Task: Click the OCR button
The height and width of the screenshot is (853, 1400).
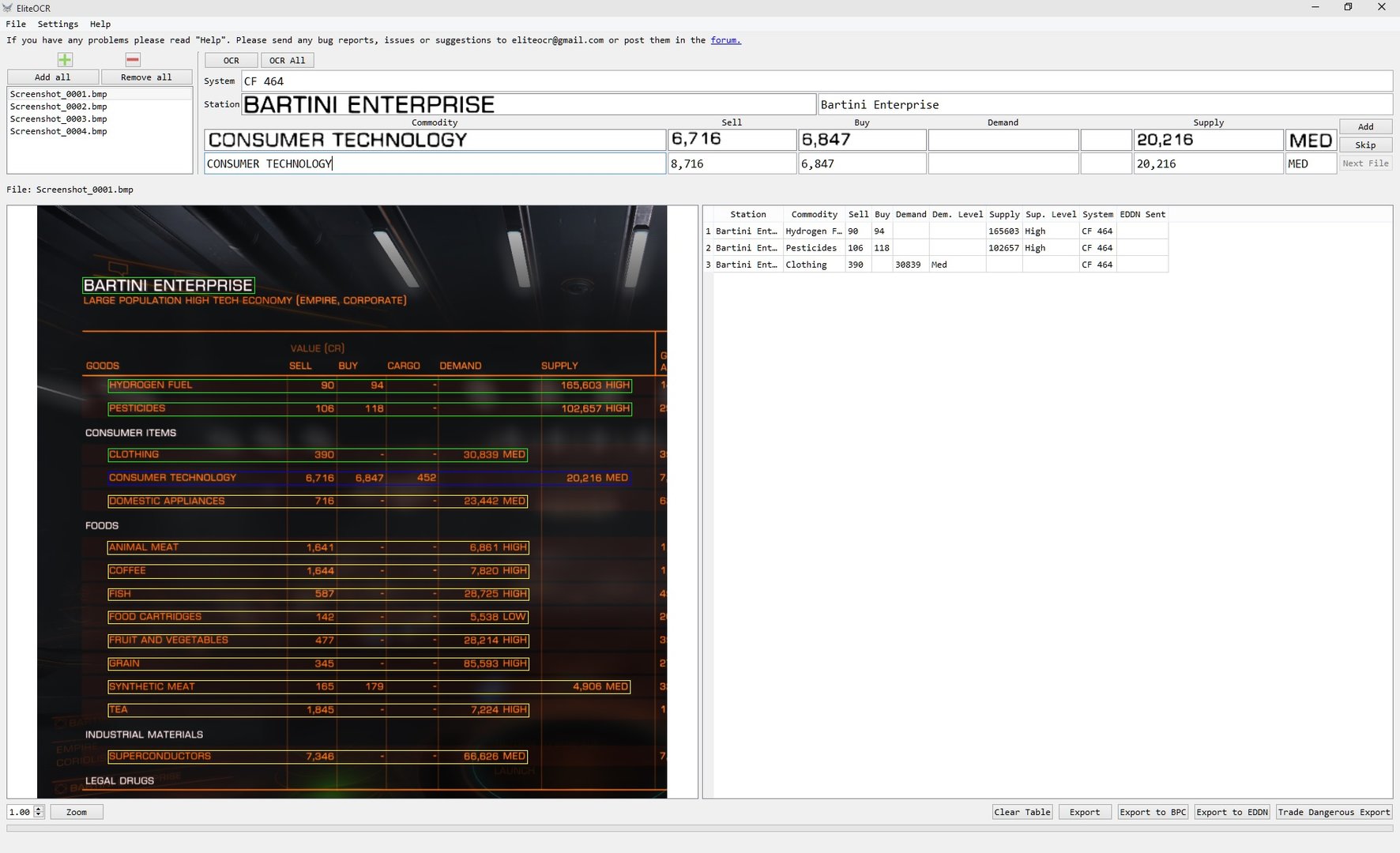Action: pos(231,60)
